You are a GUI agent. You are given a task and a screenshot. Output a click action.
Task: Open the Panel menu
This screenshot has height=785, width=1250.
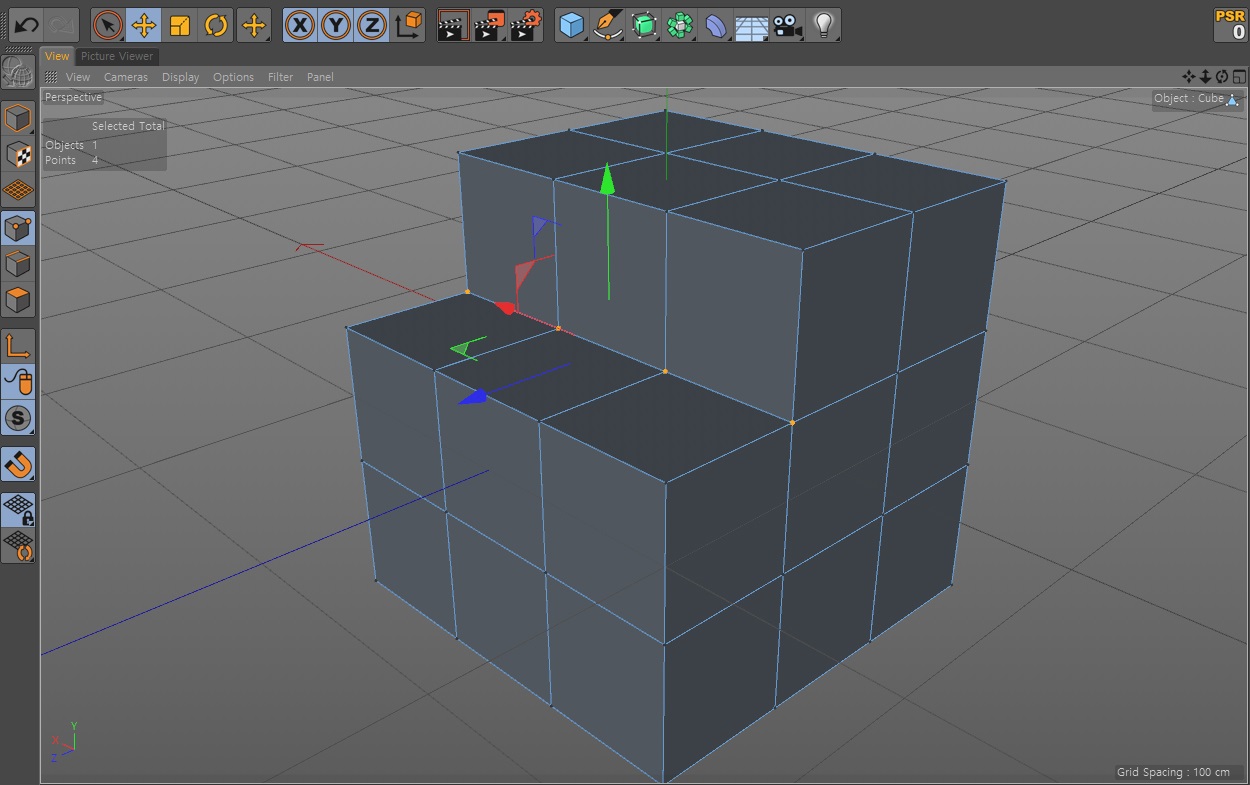coord(320,77)
